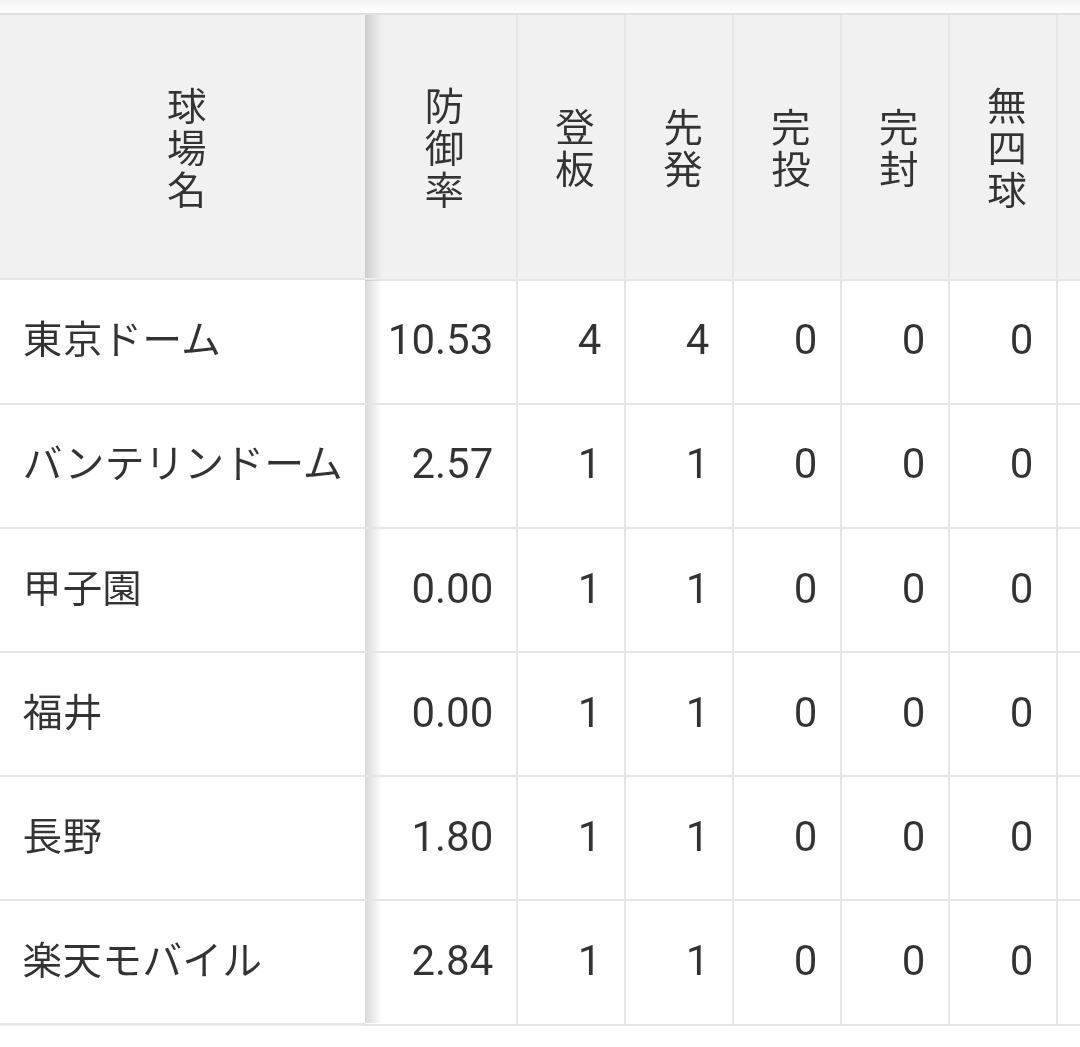Click the 1.80 ERA value

coord(453,836)
